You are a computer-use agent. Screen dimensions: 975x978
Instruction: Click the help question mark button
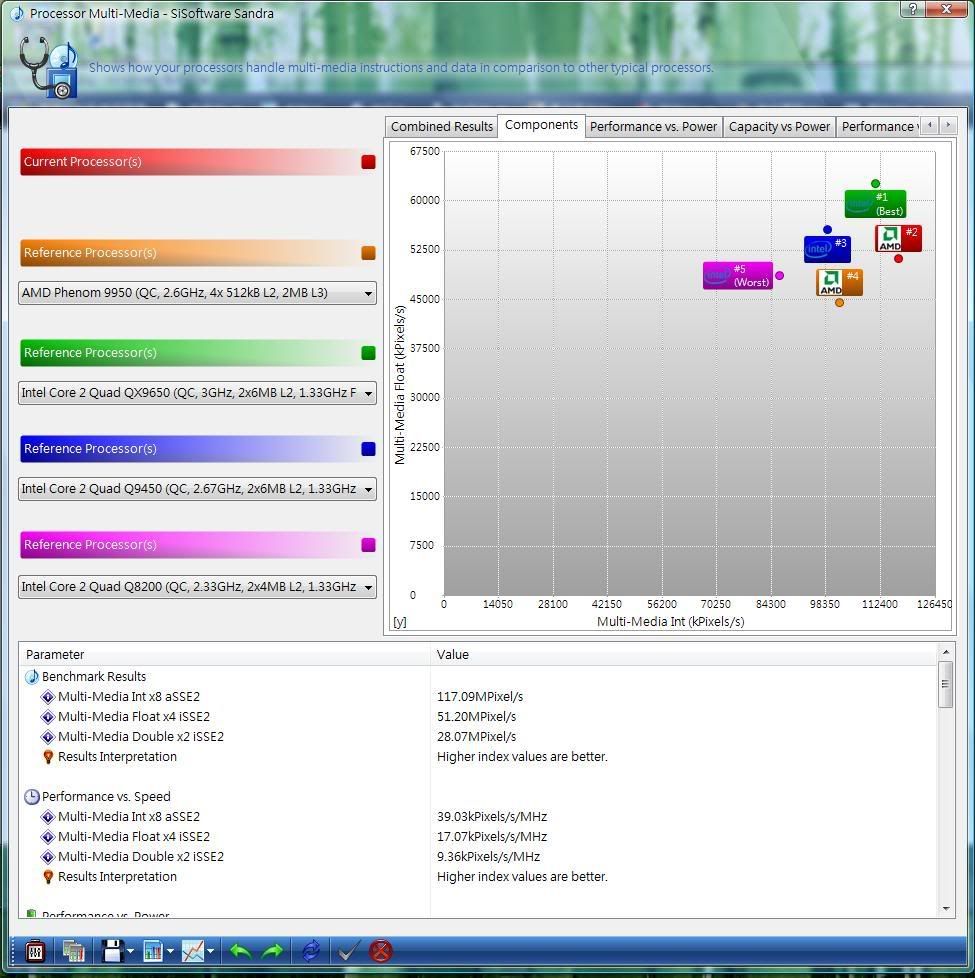coord(913,9)
